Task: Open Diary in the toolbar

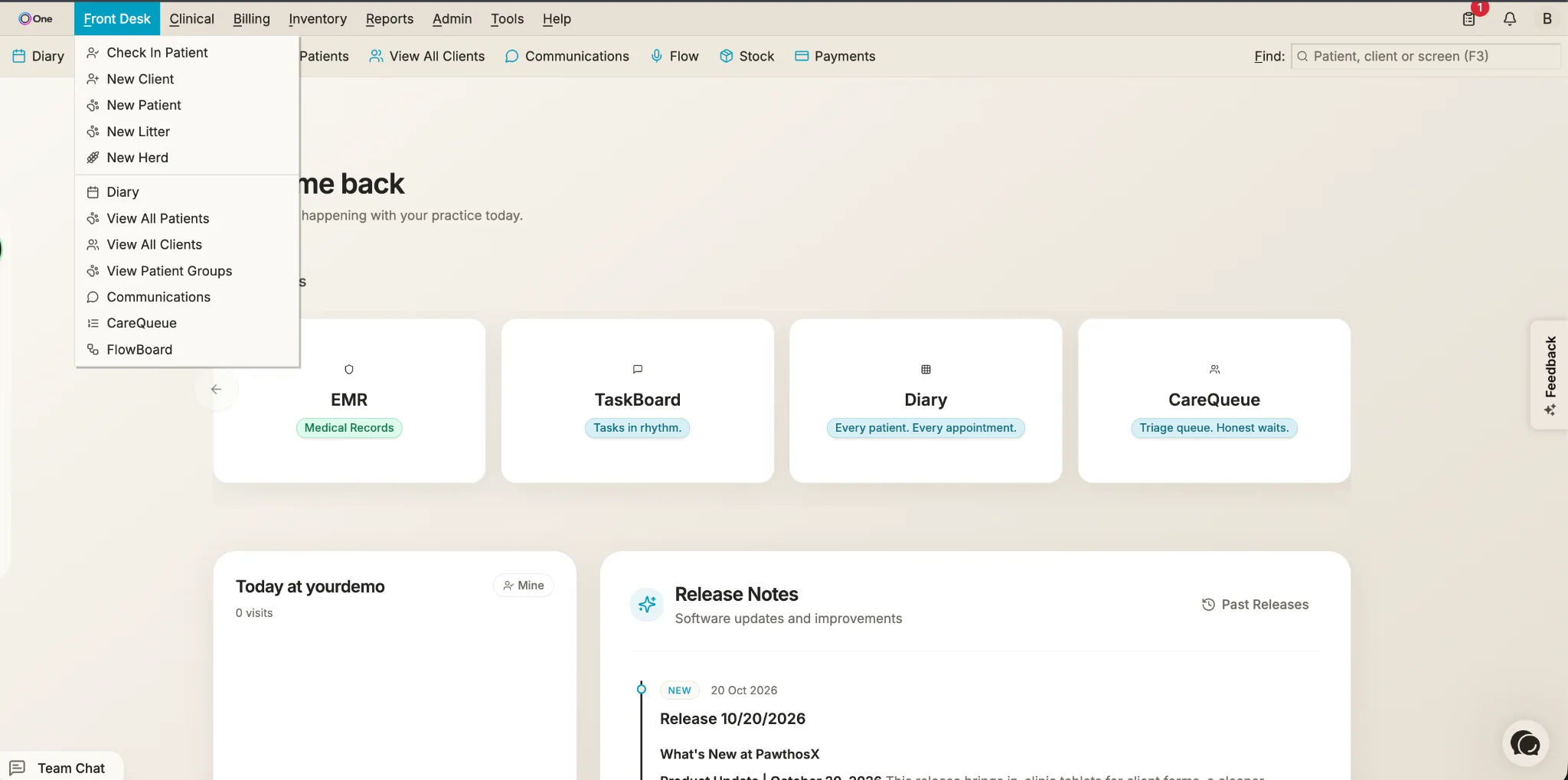Action: pos(38,56)
